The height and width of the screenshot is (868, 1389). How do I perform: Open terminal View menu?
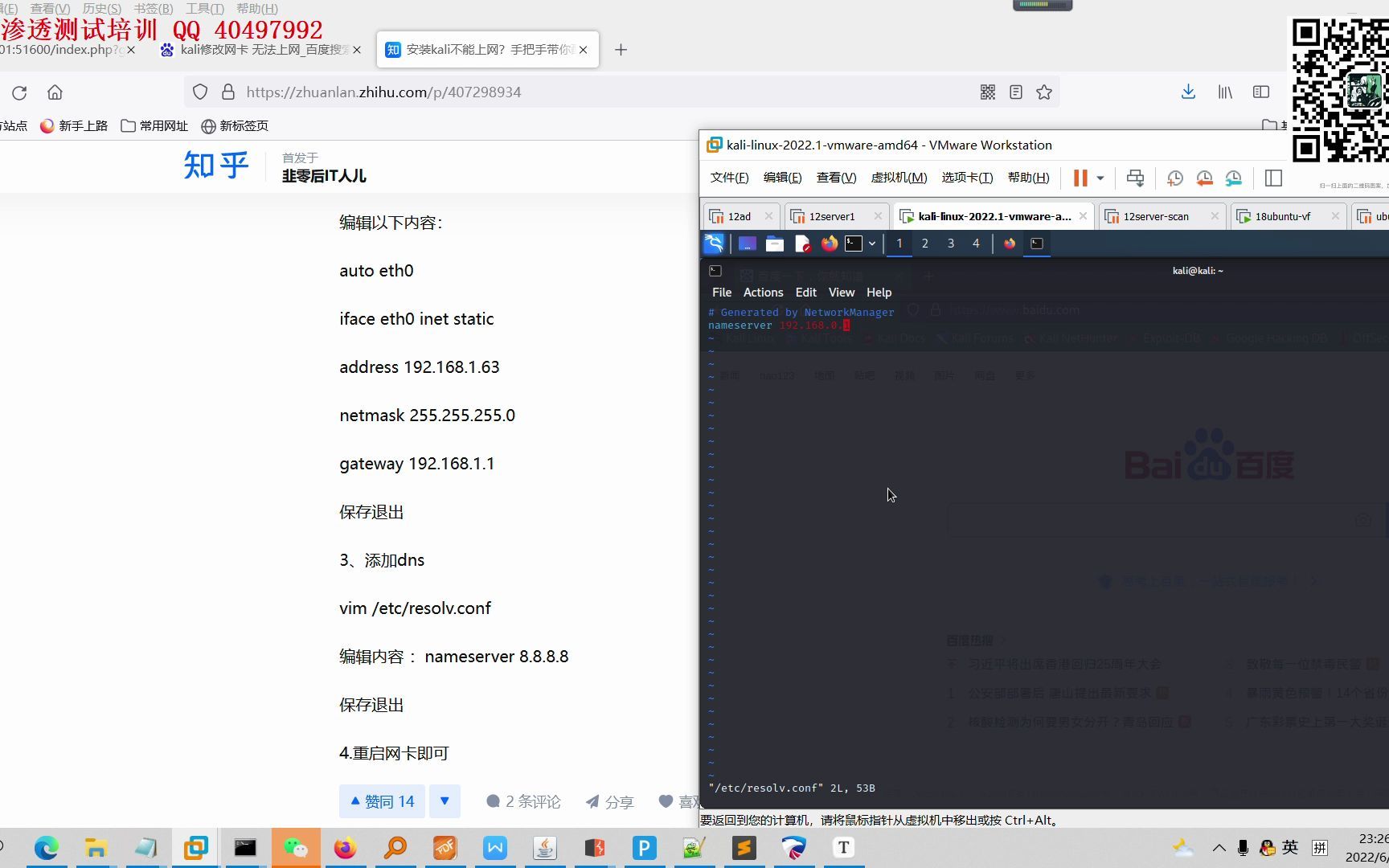point(842,293)
